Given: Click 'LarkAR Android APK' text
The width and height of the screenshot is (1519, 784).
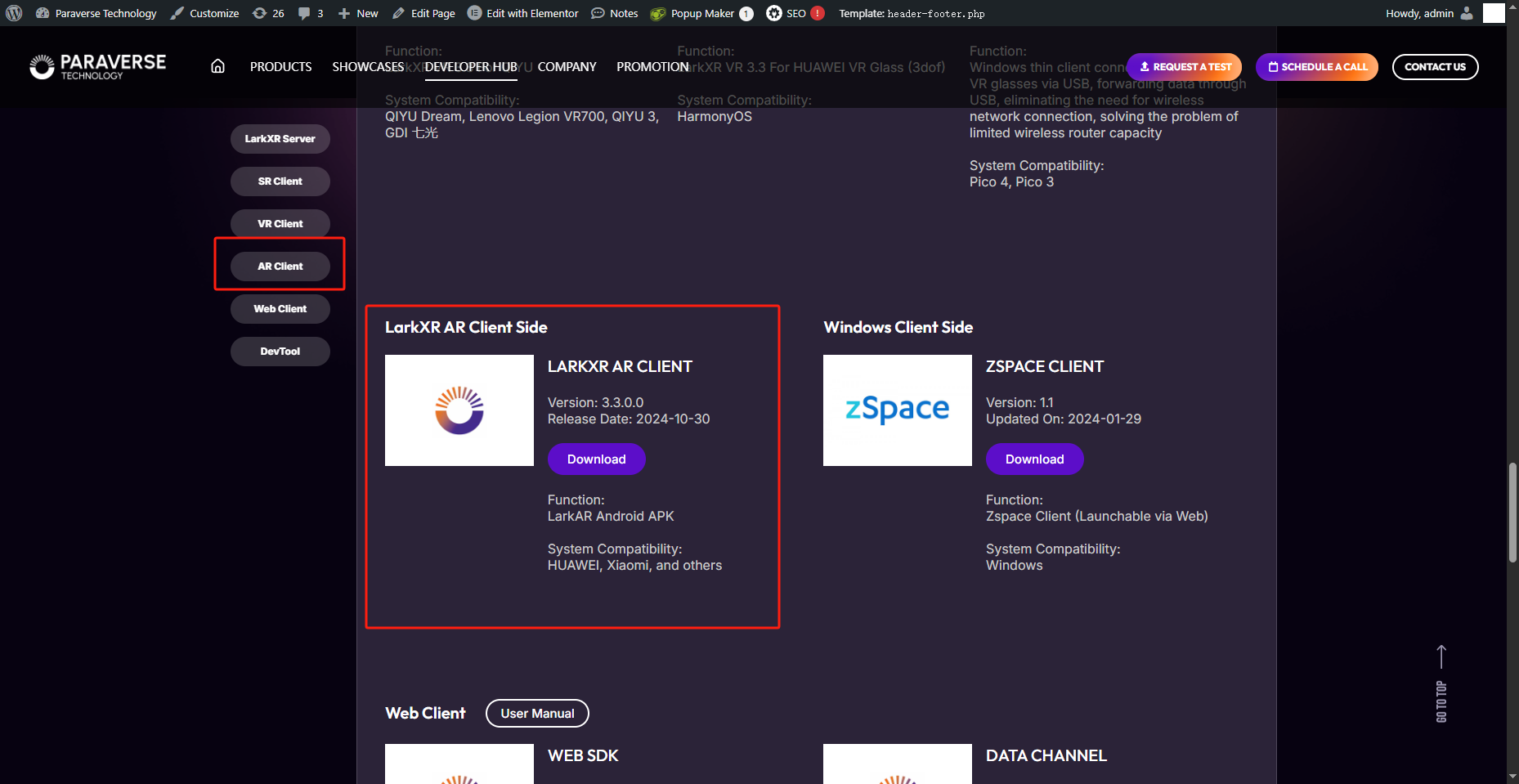Looking at the screenshot, I should (611, 516).
